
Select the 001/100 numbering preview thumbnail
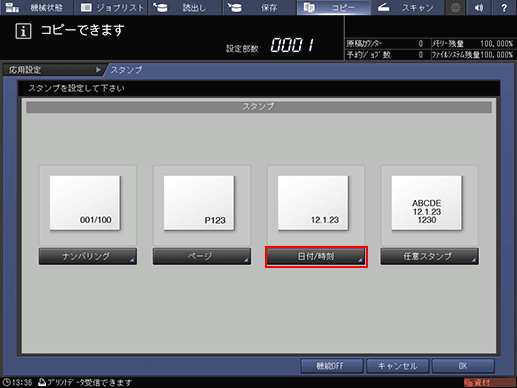[x=85, y=203]
